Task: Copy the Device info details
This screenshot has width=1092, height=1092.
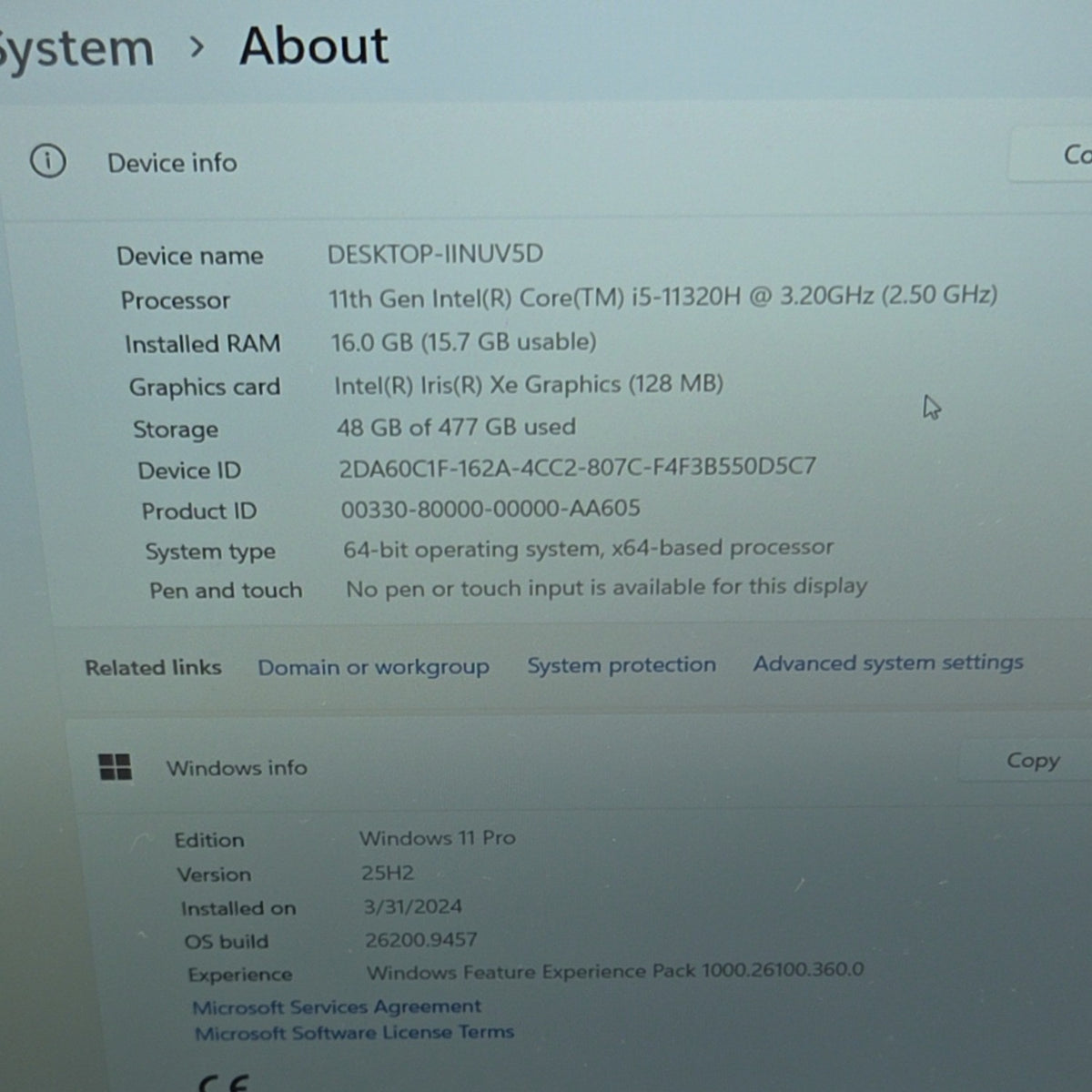Action: point(1056,156)
